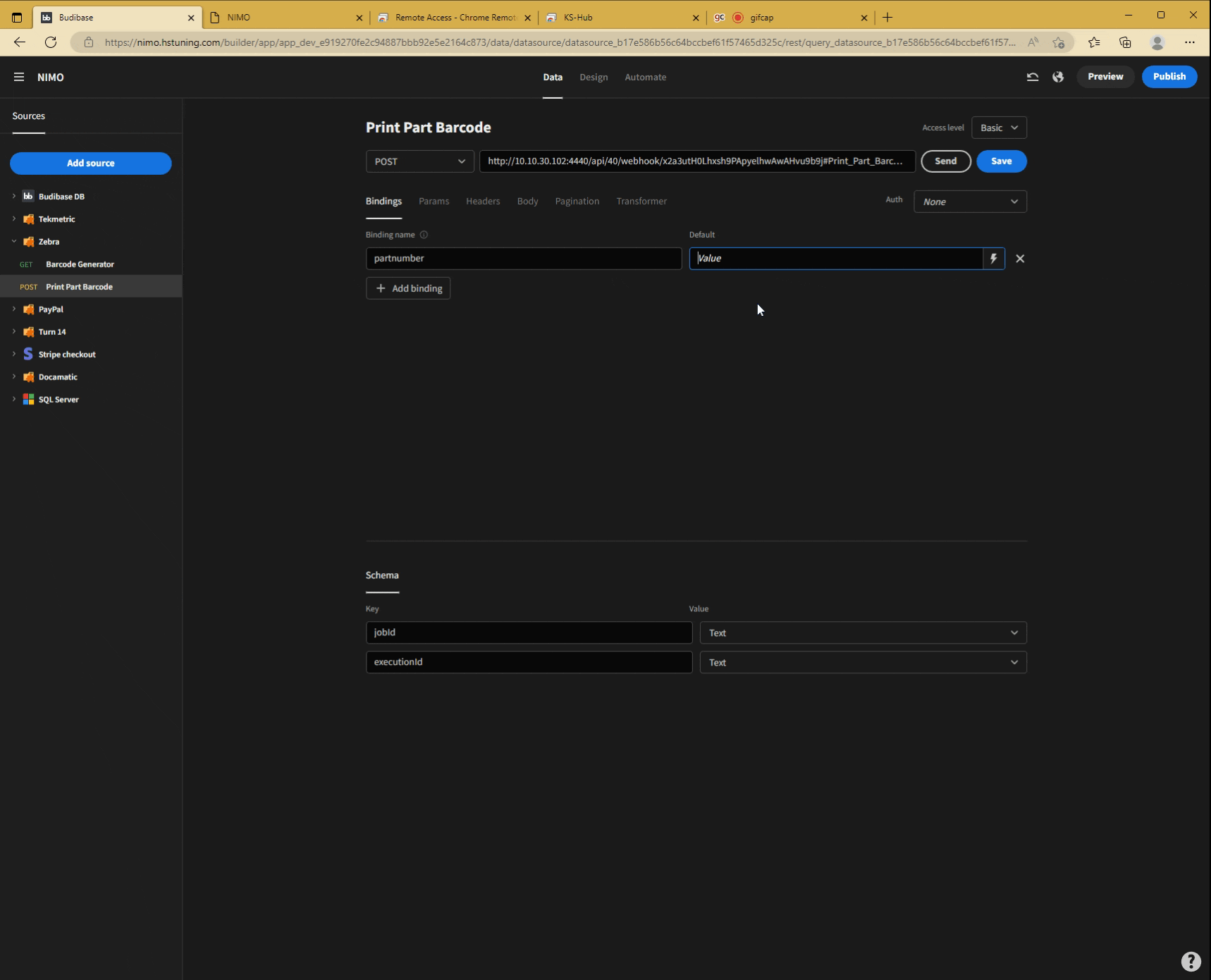The width and height of the screenshot is (1211, 980).
Task: Publish the NIMO app
Action: pos(1169,76)
